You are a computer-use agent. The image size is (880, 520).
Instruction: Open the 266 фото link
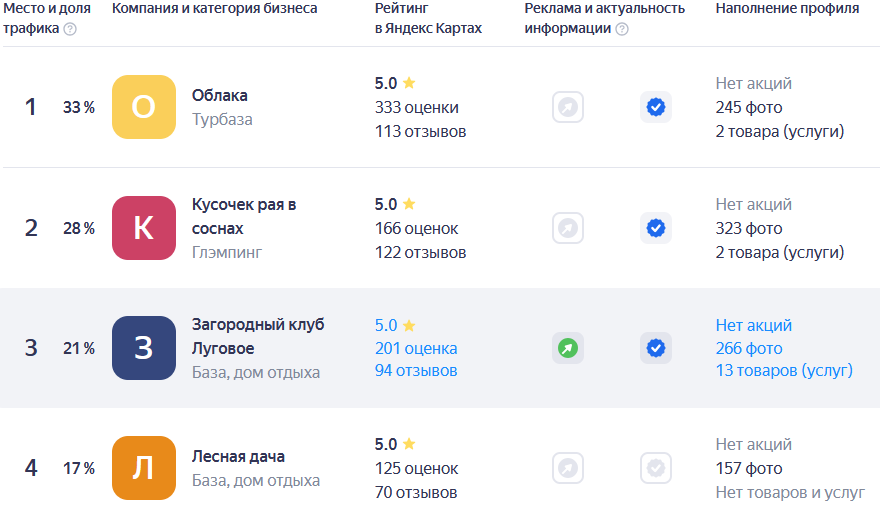click(x=749, y=348)
